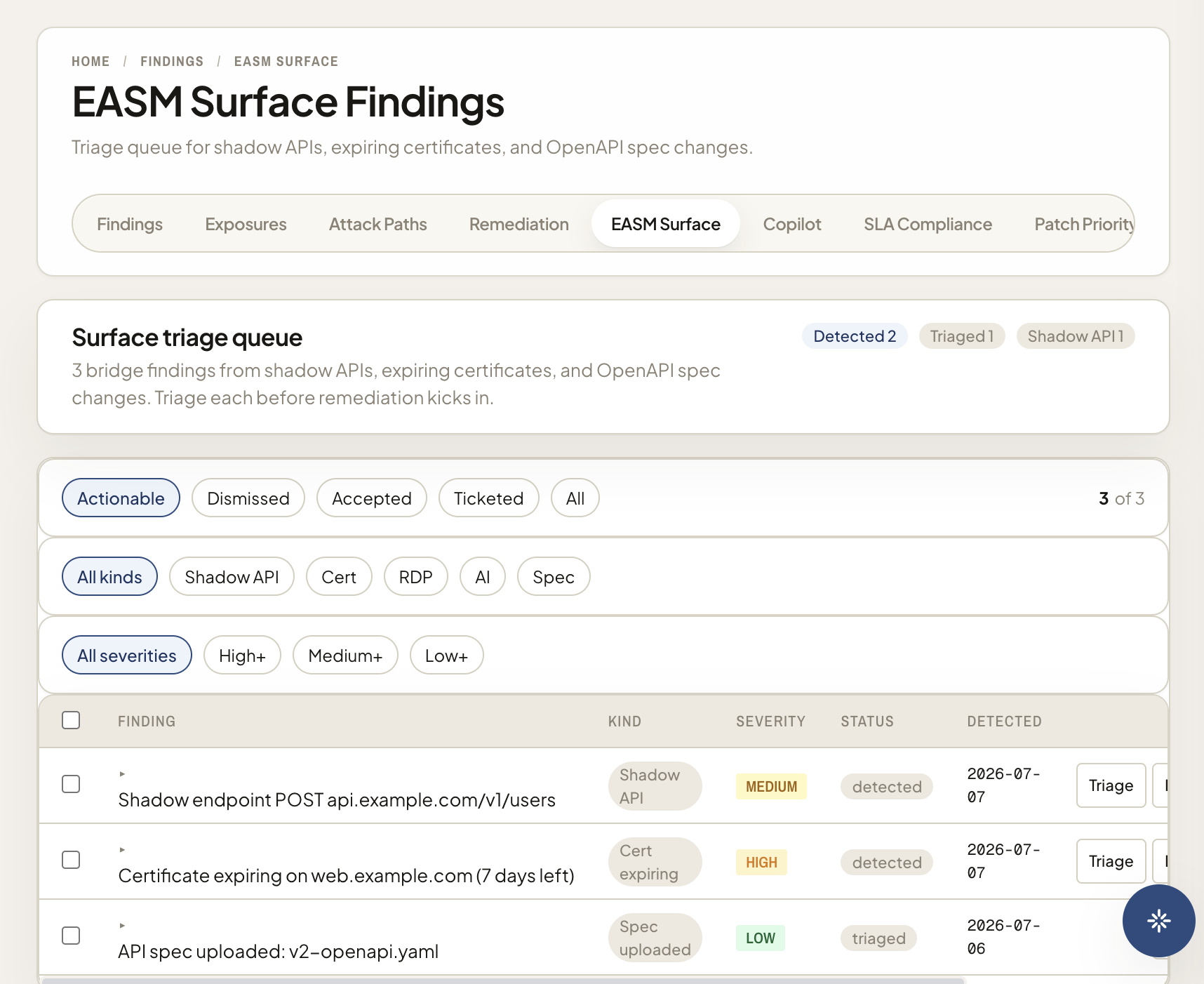Expand the Certificate expiring finding details
Viewport: 1204px width, 984px height.
pyautogui.click(x=122, y=849)
